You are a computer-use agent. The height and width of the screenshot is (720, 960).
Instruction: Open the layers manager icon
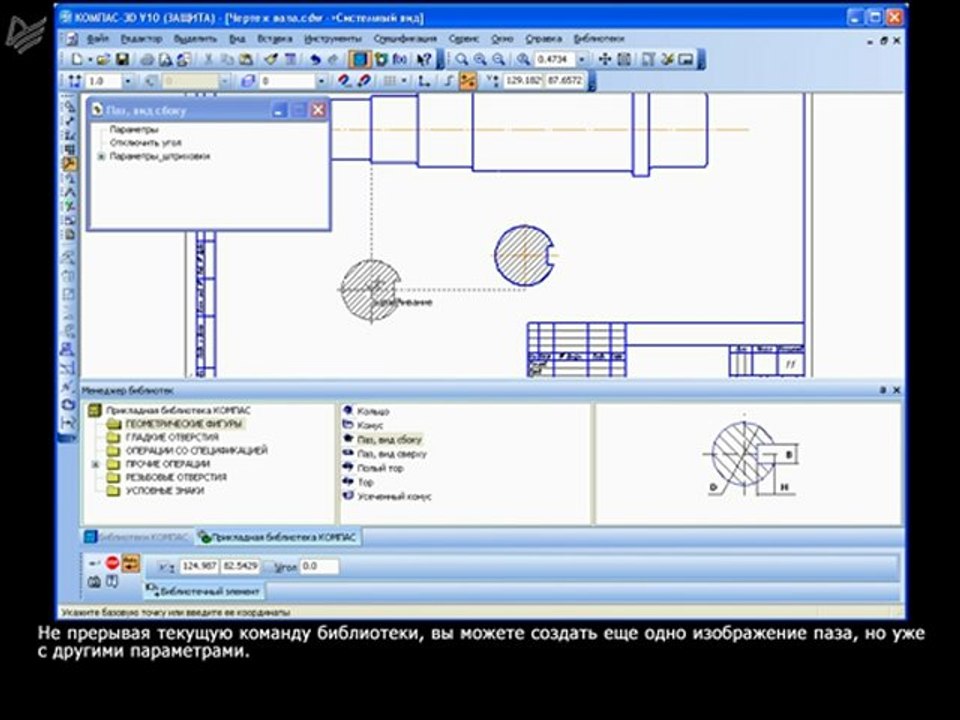pyautogui.click(x=248, y=81)
